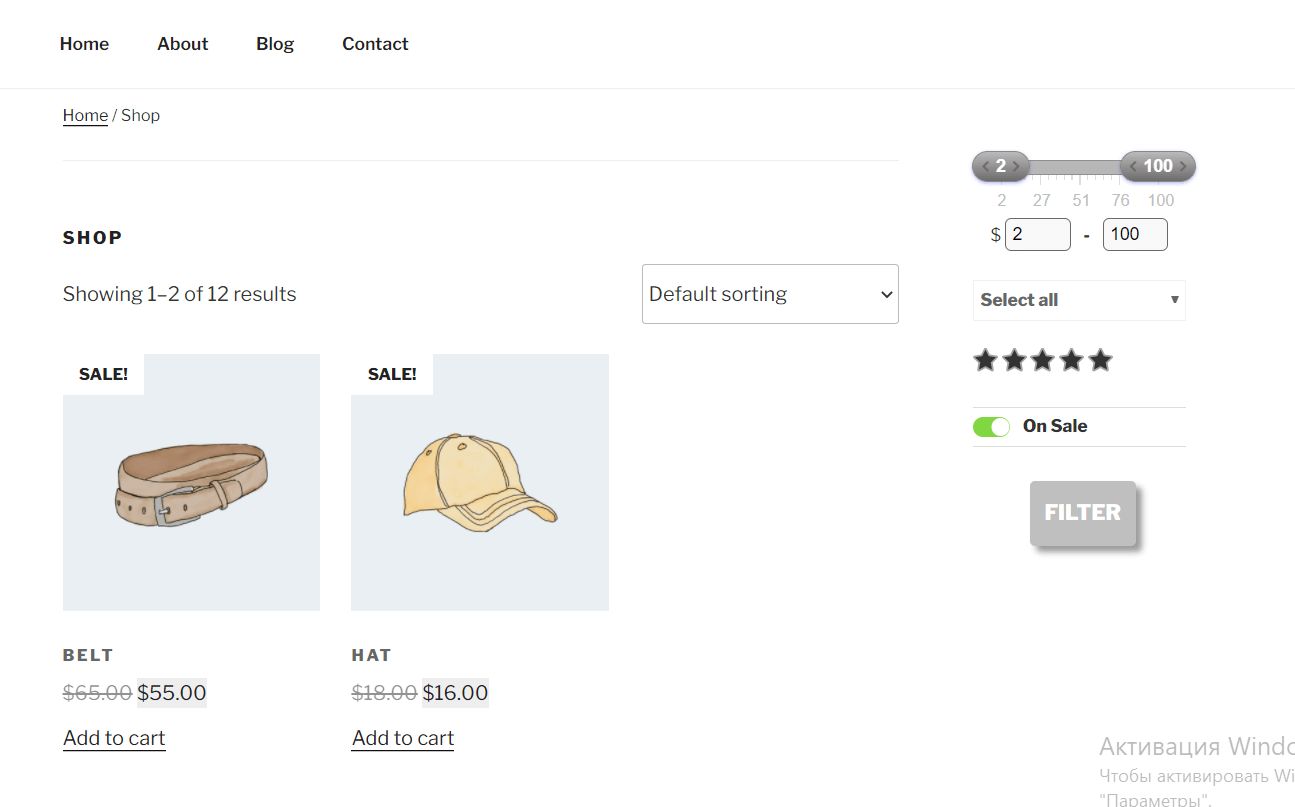This screenshot has width=1295, height=807.
Task: Click the Belt old price $65.00
Action: point(97,693)
